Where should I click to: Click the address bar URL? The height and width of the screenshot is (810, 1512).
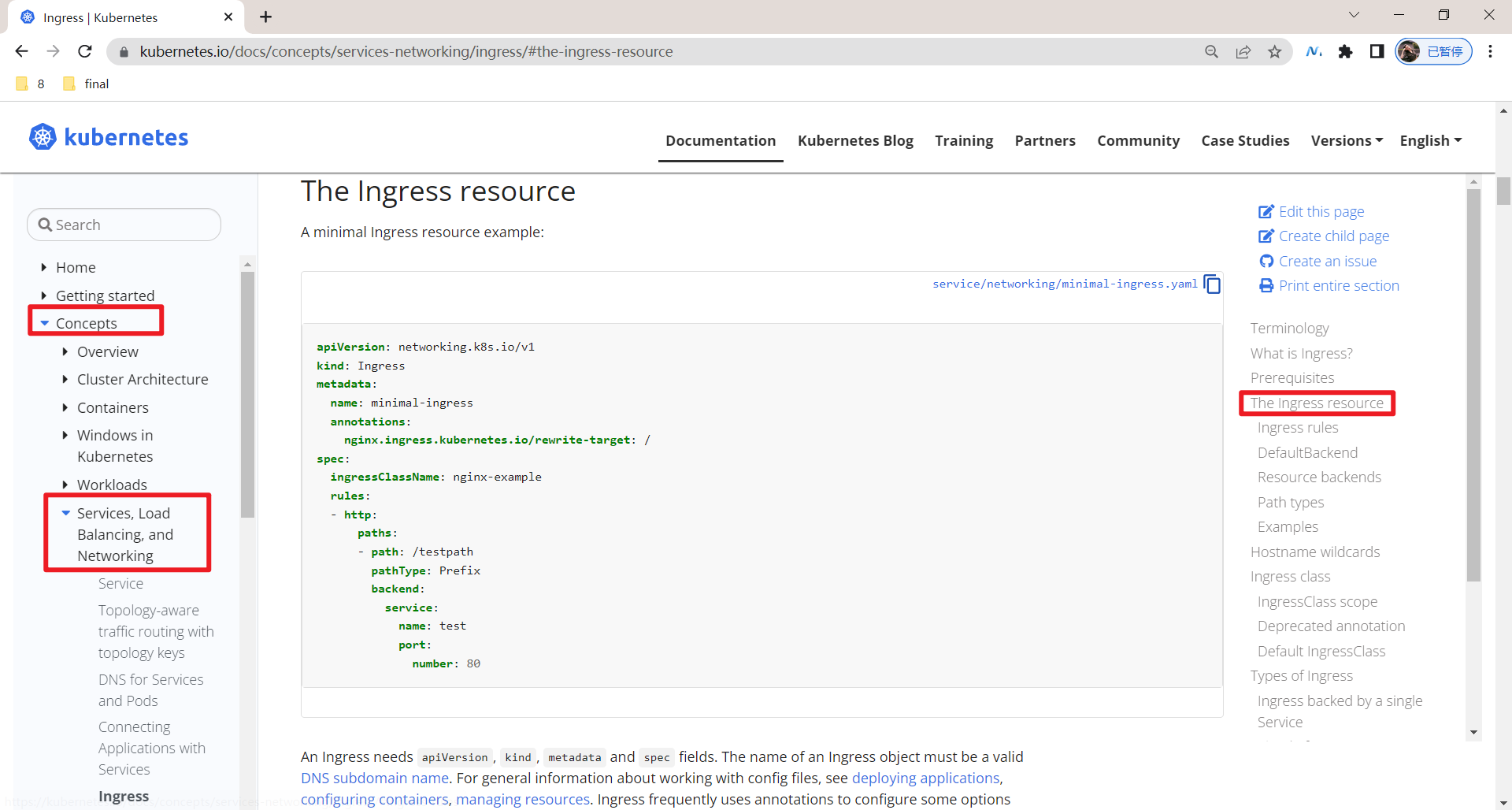click(x=406, y=51)
